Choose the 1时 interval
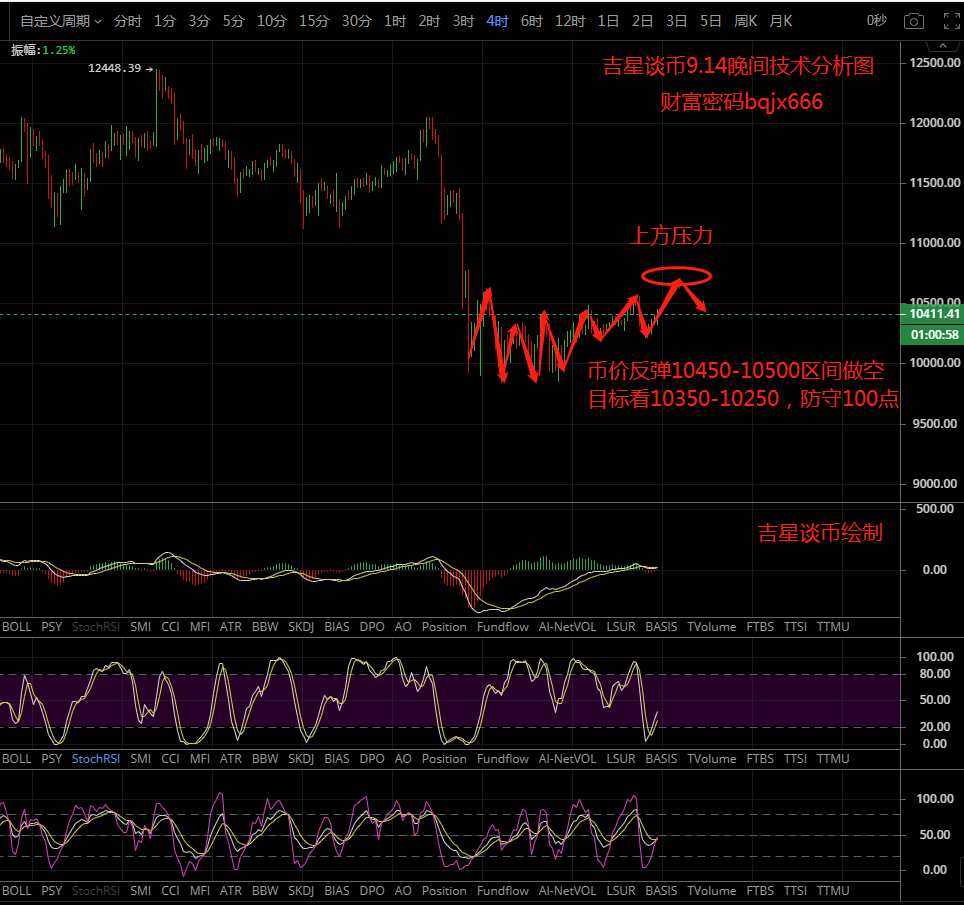 coord(395,21)
